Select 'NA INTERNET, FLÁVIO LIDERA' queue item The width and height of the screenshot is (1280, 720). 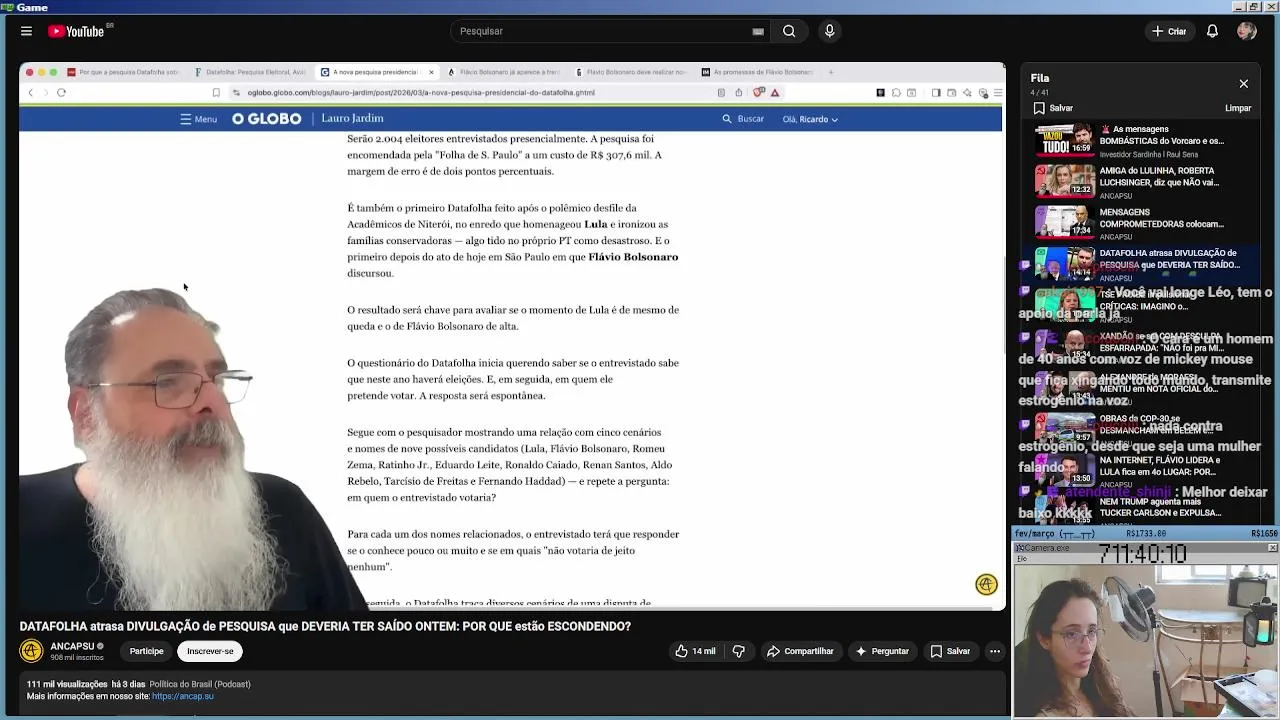coord(1140,469)
